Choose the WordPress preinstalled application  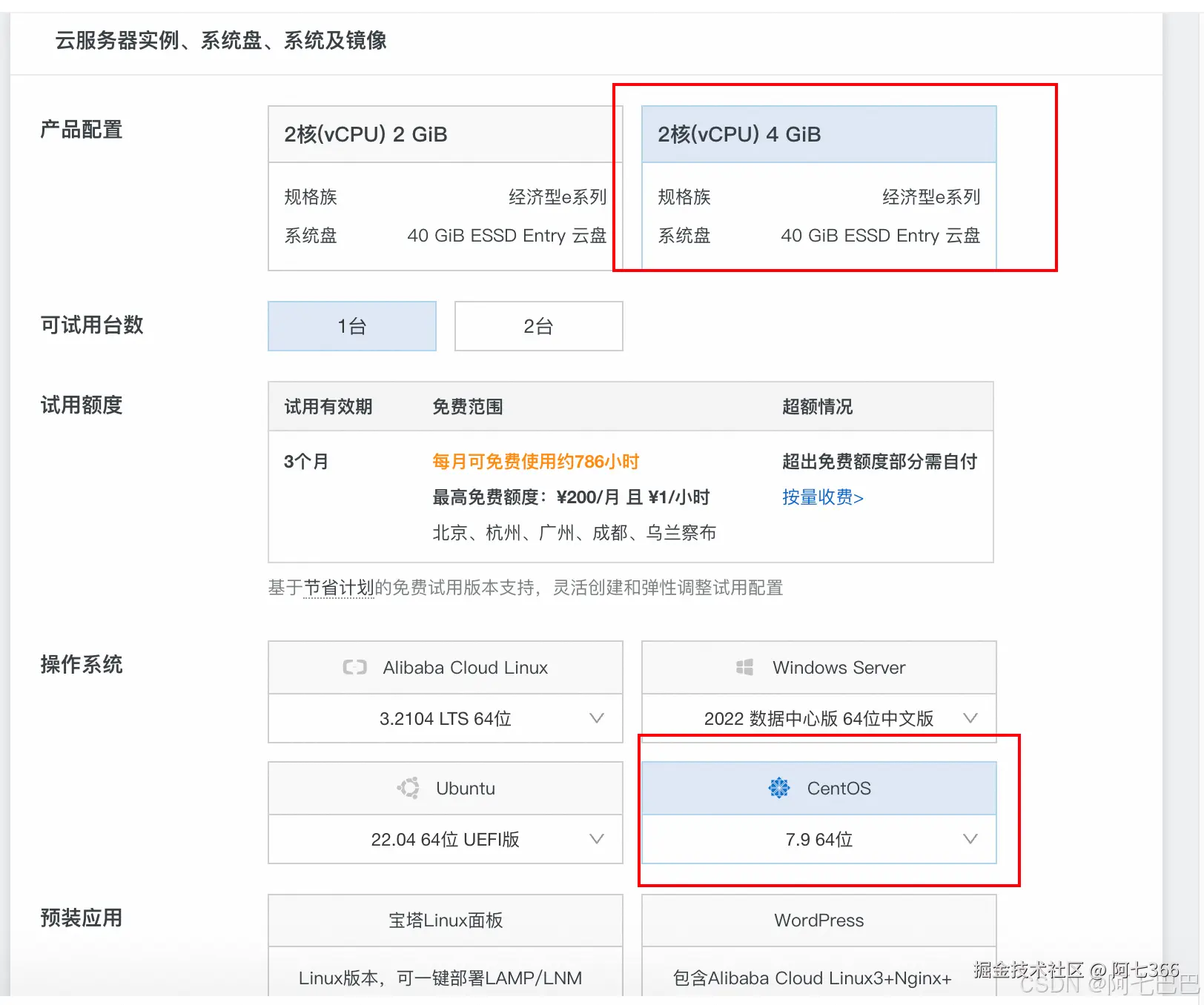coord(818,921)
